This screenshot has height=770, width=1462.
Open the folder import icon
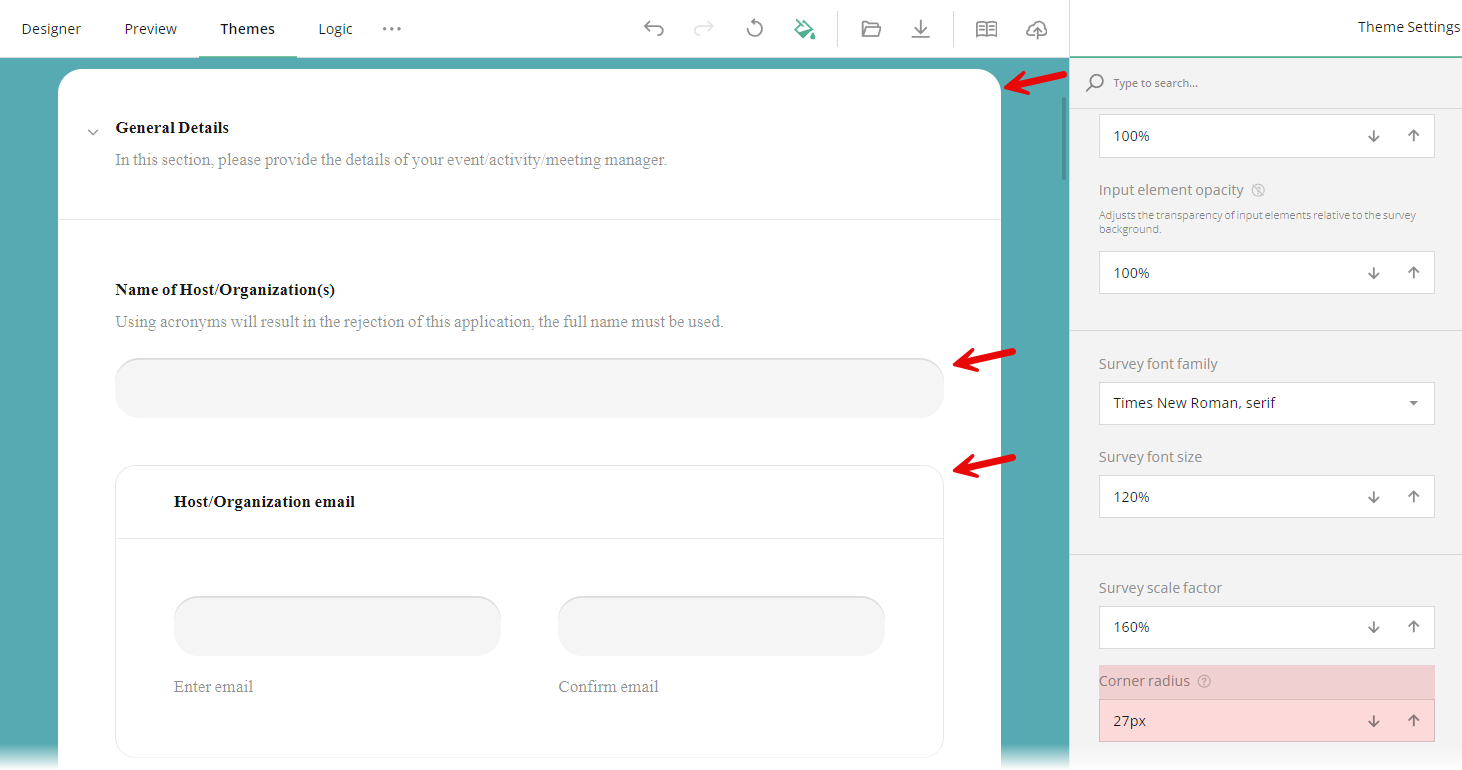[871, 29]
